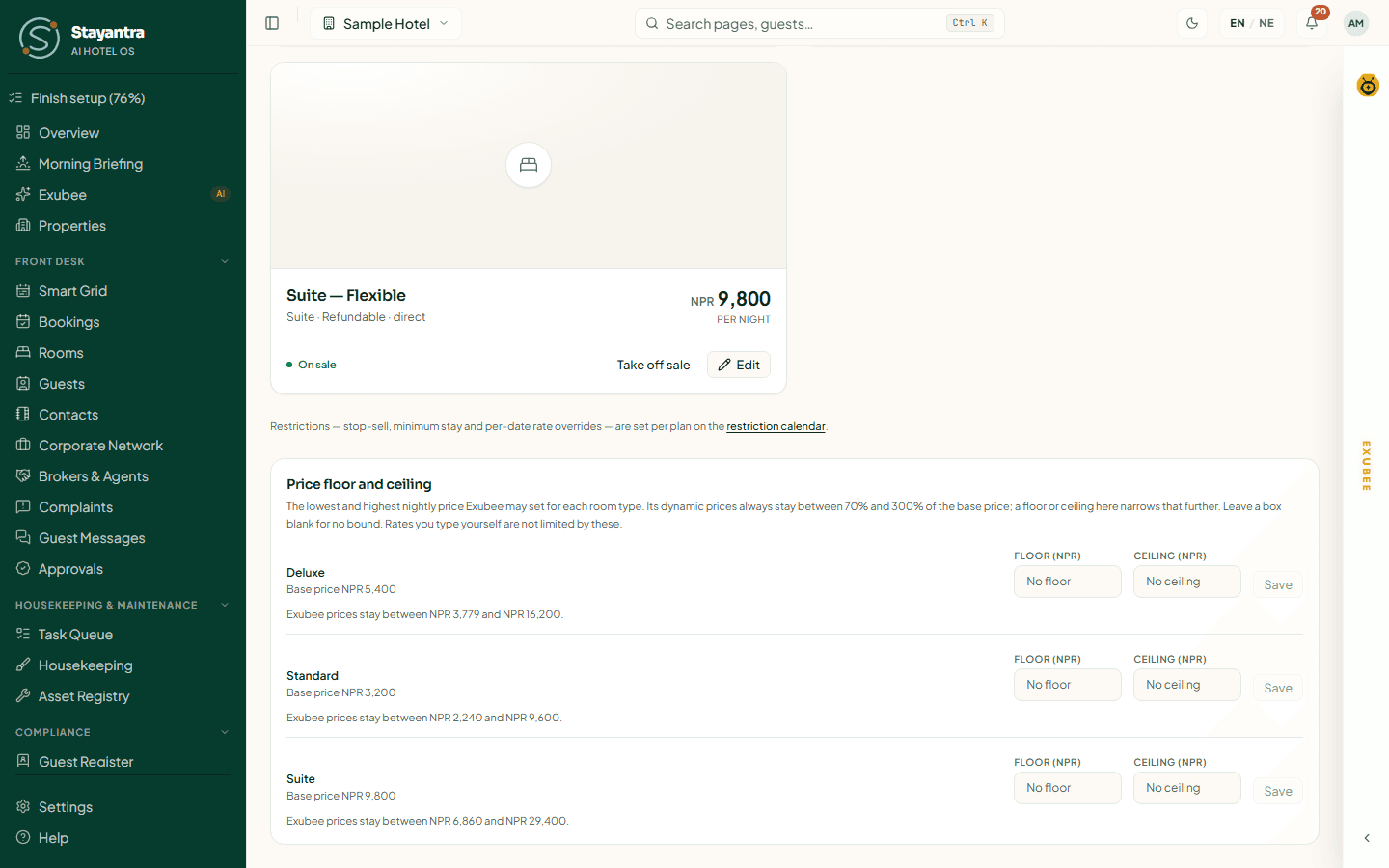Open the restriction calendar link
The width and height of the screenshot is (1389, 868).
click(x=776, y=426)
